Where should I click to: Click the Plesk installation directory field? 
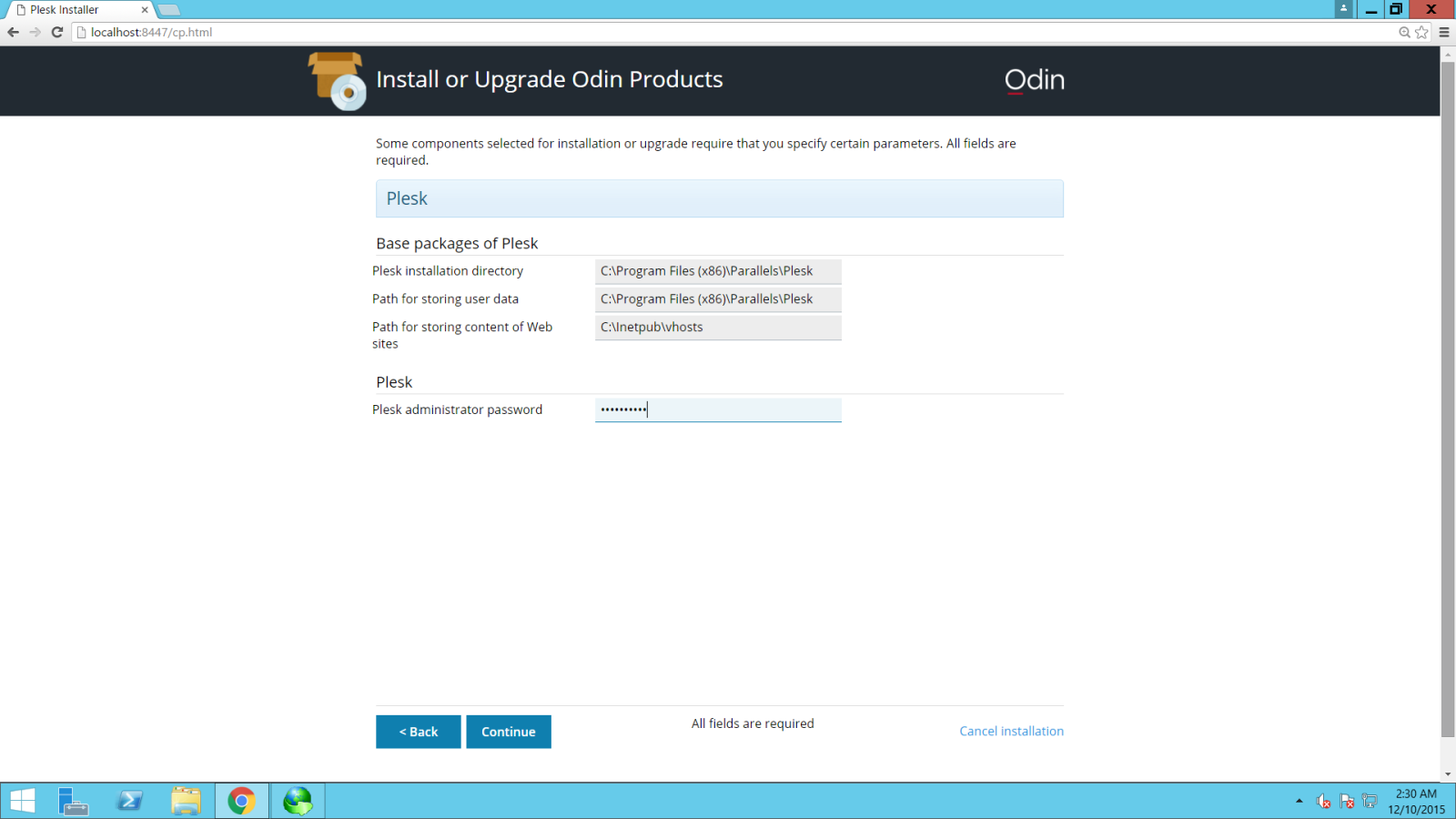point(718,271)
